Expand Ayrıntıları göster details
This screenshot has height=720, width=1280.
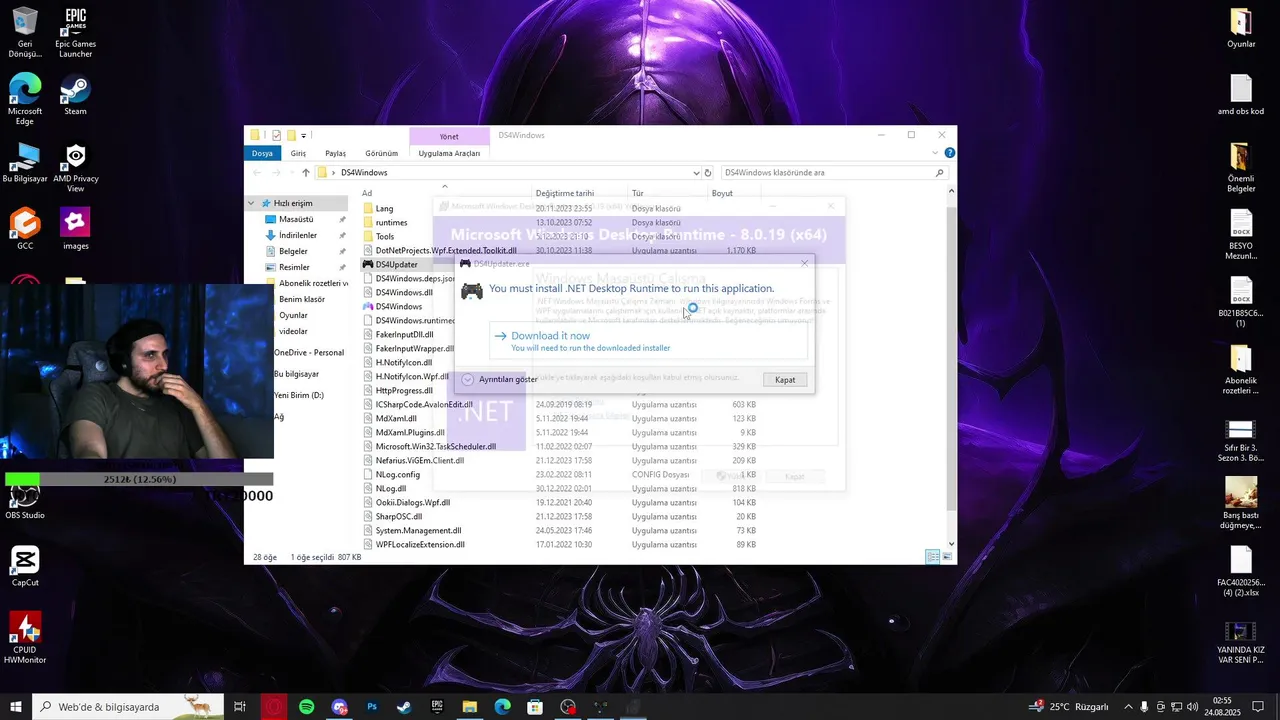tap(499, 380)
